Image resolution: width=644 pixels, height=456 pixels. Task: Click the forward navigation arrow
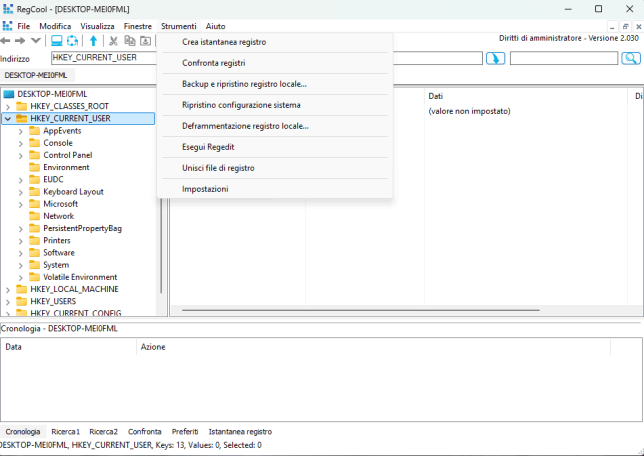coord(20,41)
